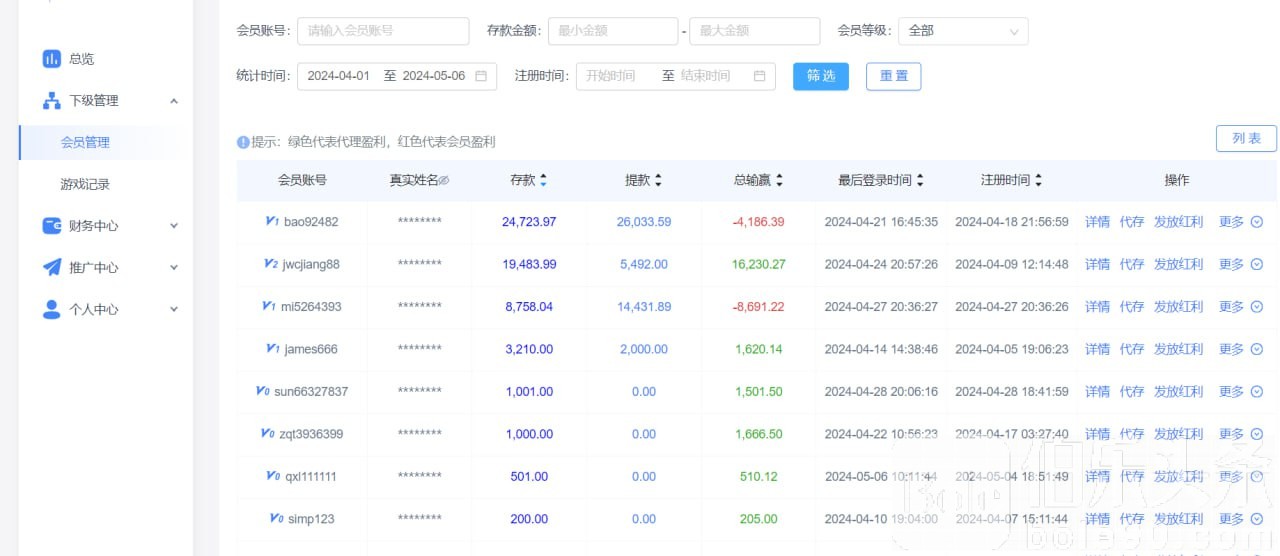Click the 操作 column header
Image resolution: width=1280 pixels, height=556 pixels.
[1177, 181]
